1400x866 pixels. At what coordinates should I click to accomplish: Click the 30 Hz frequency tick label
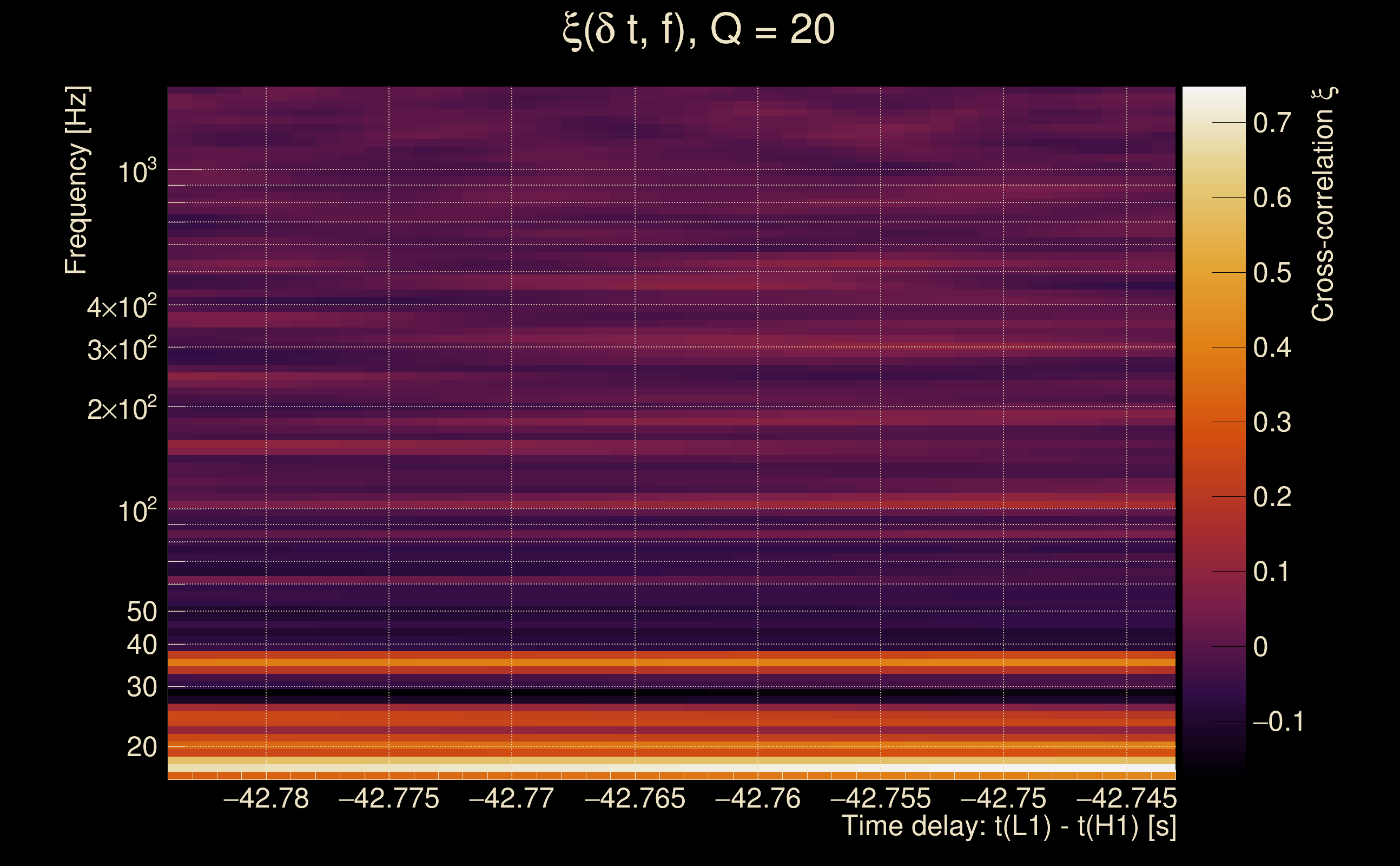point(141,687)
